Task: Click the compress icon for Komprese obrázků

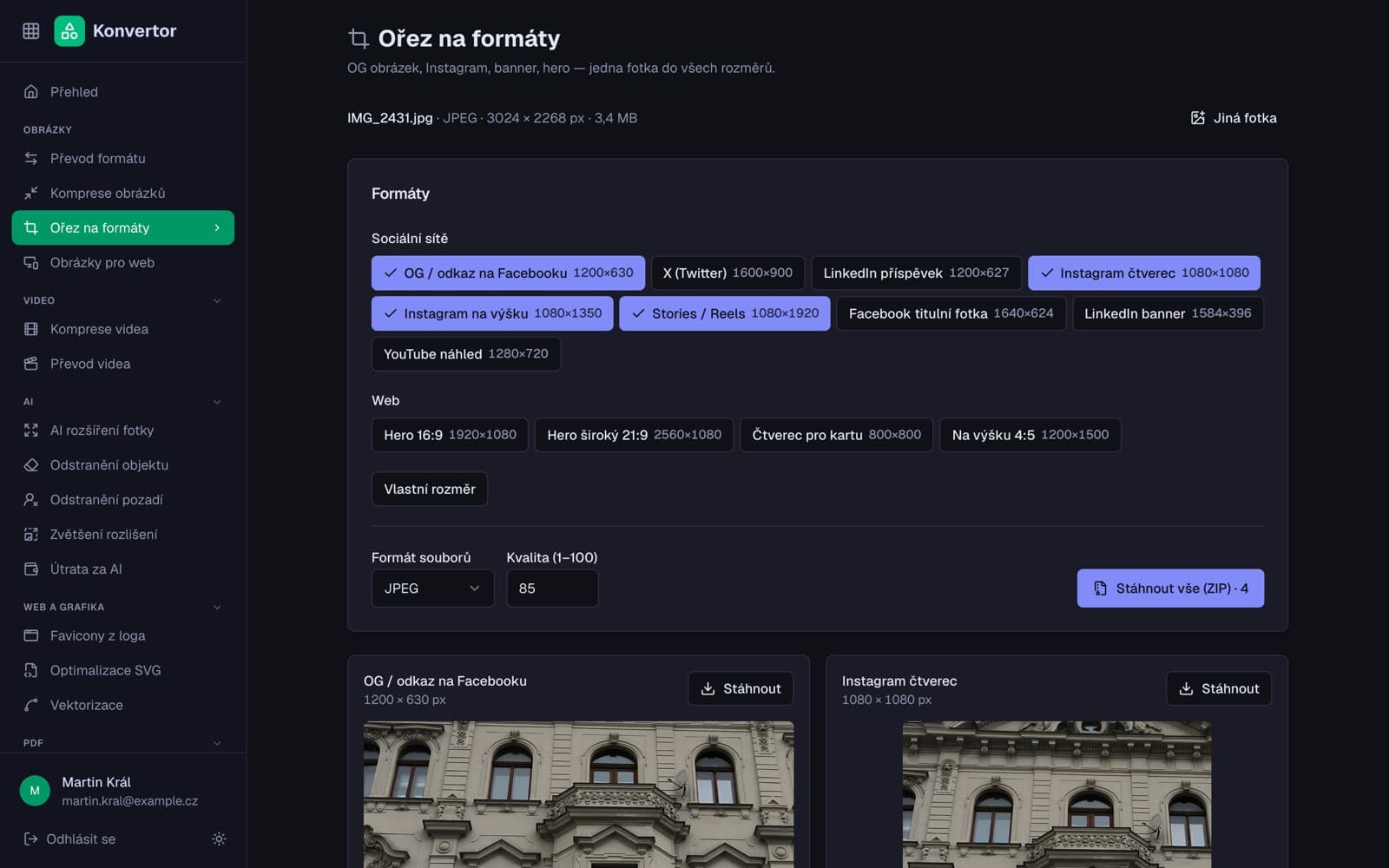Action: click(31, 193)
